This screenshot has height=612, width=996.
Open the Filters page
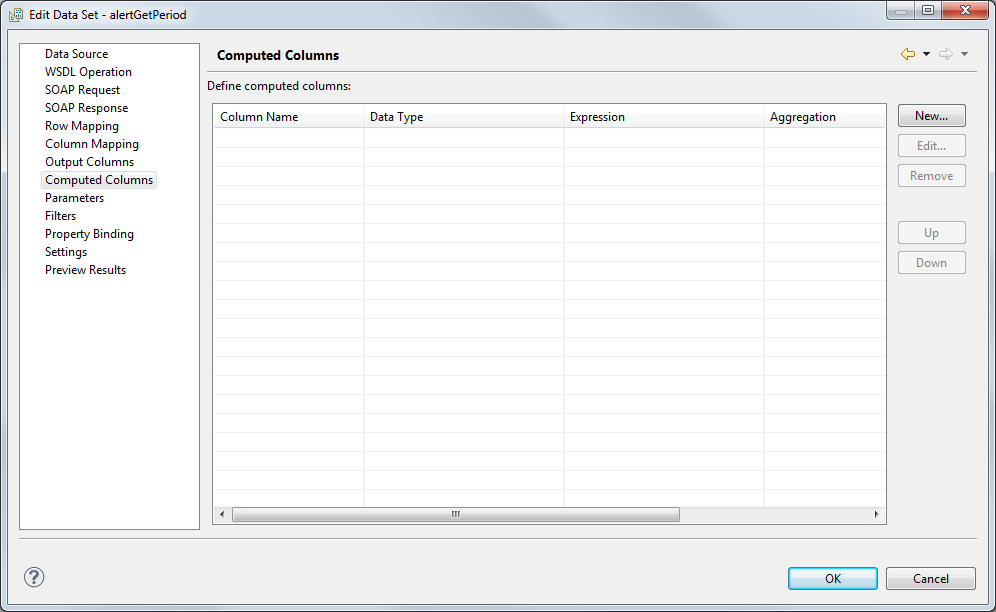tap(60, 216)
